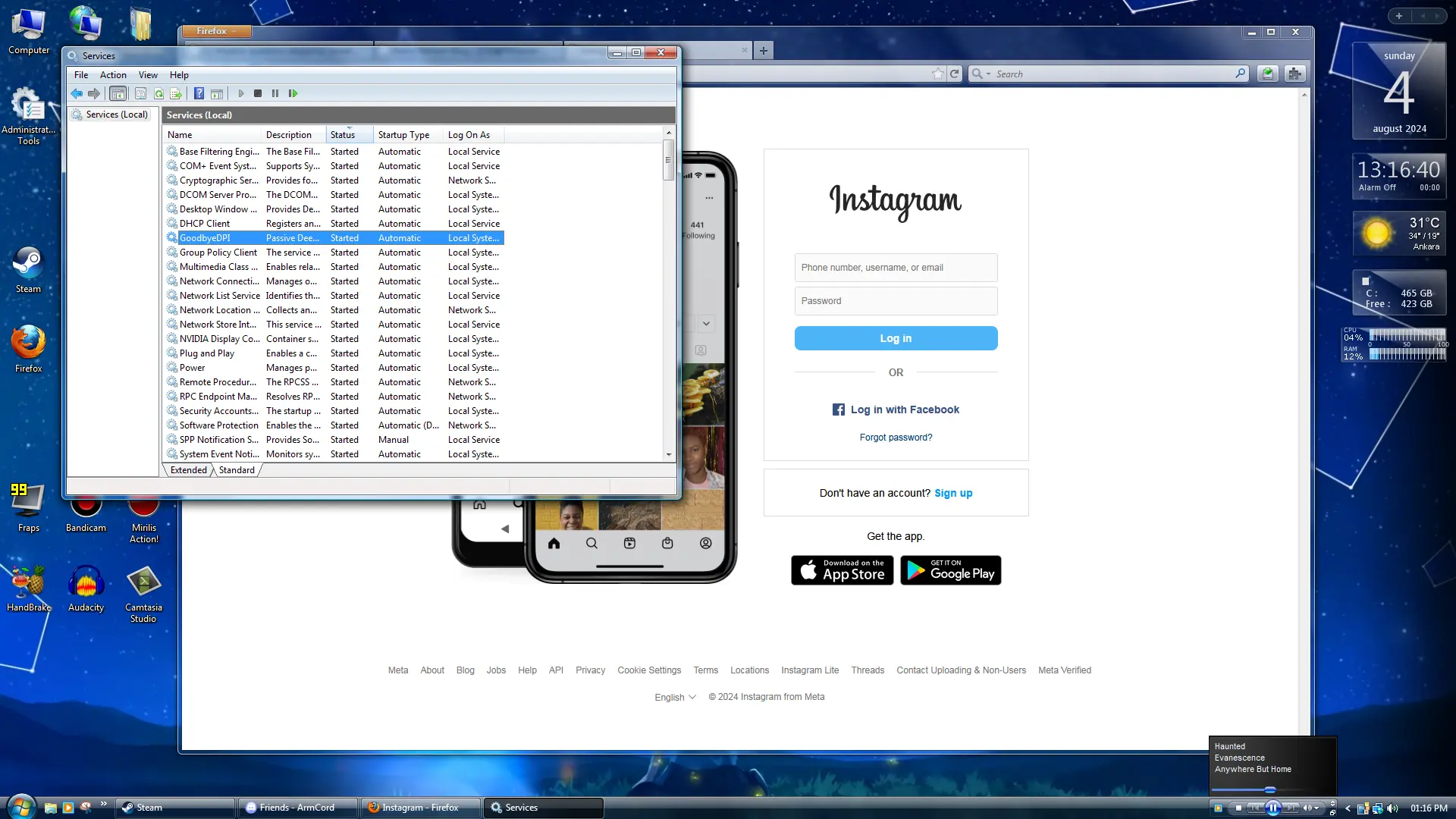
Task: Go back using the Services toolbar arrow
Action: pyautogui.click(x=77, y=93)
